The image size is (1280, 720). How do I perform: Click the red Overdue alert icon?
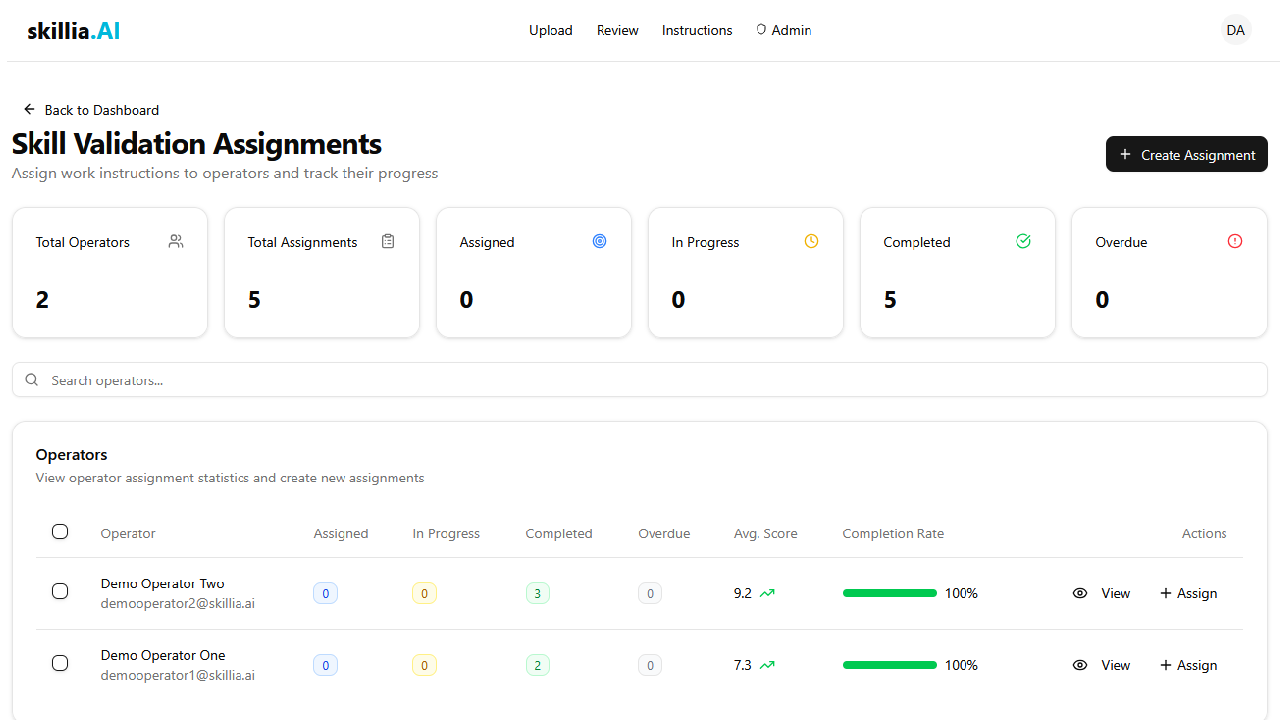point(1235,241)
